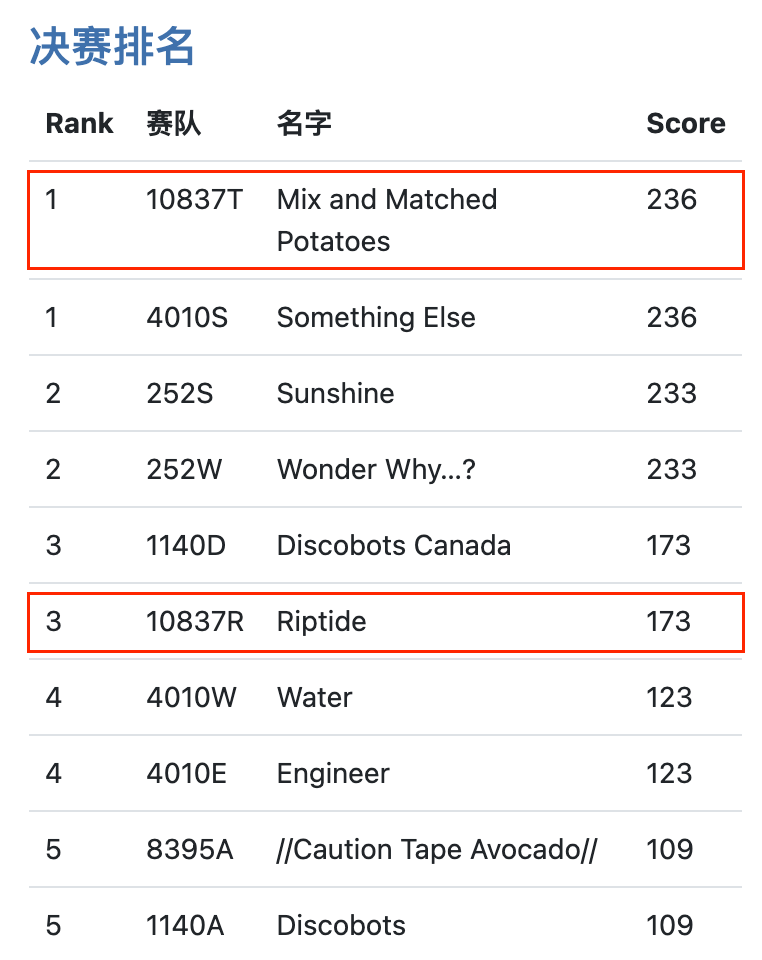Open the Sunshine team entry

coord(335,394)
